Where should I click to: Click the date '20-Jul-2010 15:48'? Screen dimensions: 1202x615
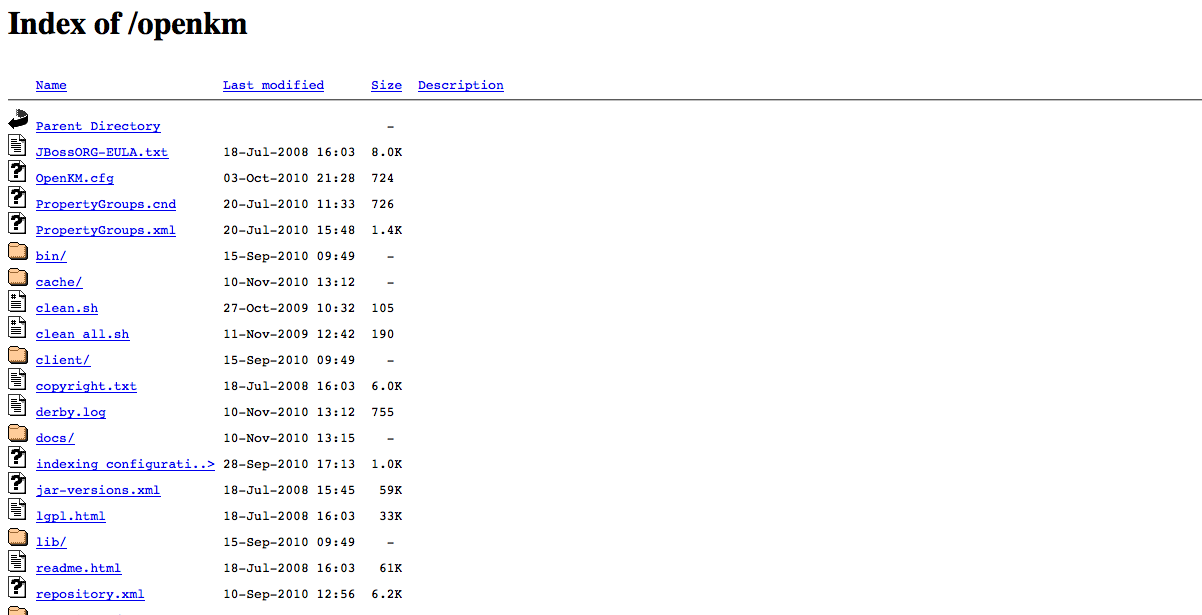click(289, 230)
